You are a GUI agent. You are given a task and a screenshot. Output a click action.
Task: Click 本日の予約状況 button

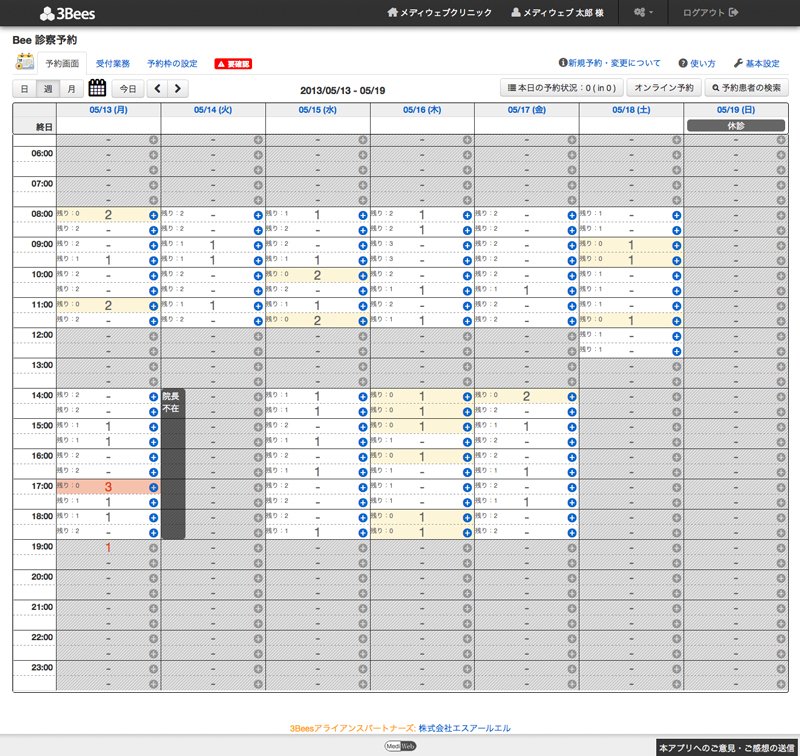pos(561,88)
